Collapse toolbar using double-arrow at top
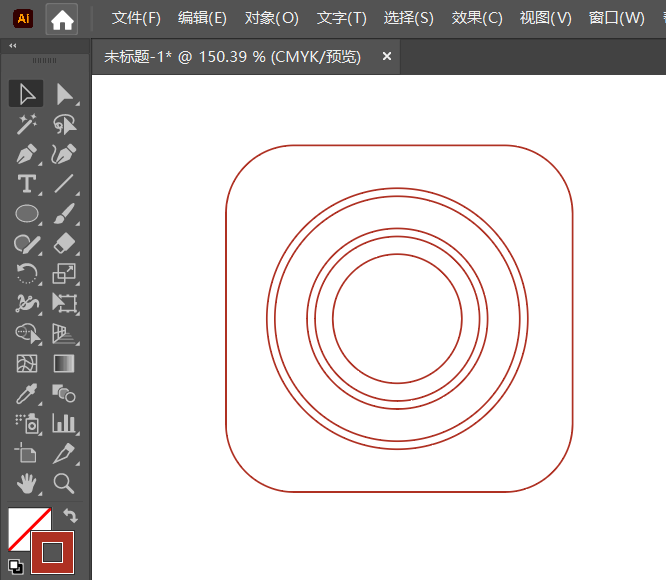This screenshot has height=580, width=666. coord(12,46)
